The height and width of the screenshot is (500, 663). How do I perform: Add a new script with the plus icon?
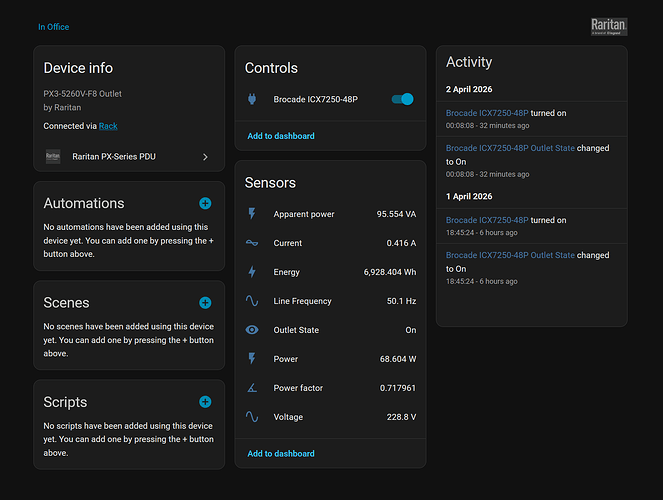(205, 402)
